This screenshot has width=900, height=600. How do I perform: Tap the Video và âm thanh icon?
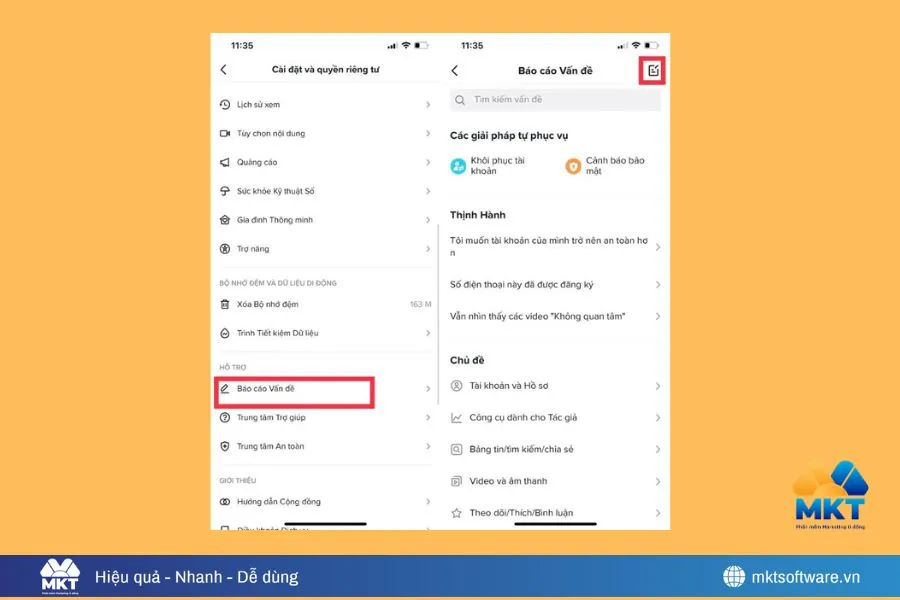pyautogui.click(x=454, y=480)
